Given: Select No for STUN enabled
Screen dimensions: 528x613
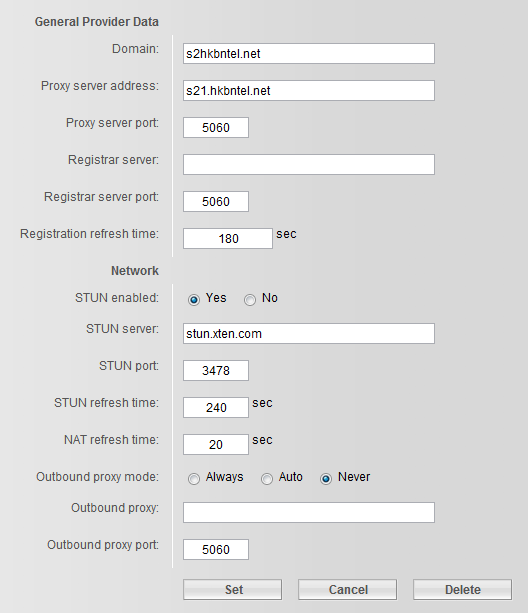Looking at the screenshot, I should click(x=250, y=300).
